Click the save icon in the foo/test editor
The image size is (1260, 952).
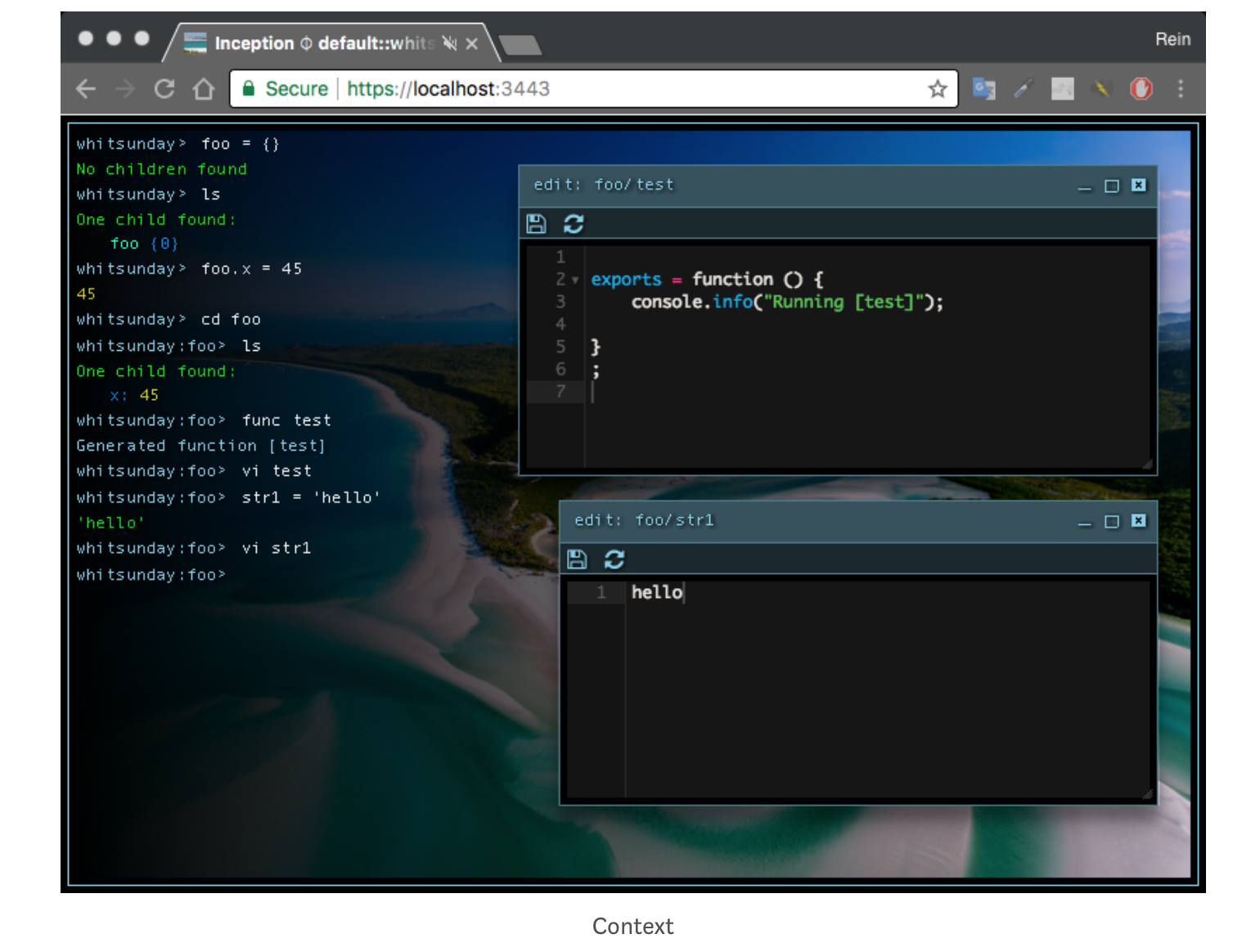[536, 224]
